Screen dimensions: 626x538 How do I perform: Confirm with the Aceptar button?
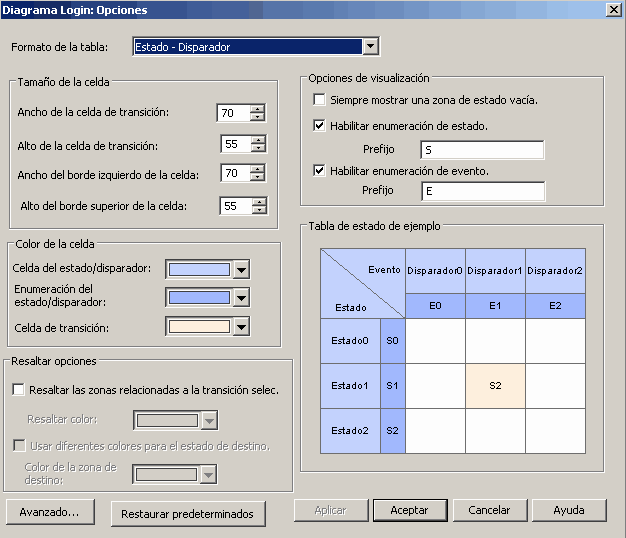[x=410, y=510]
